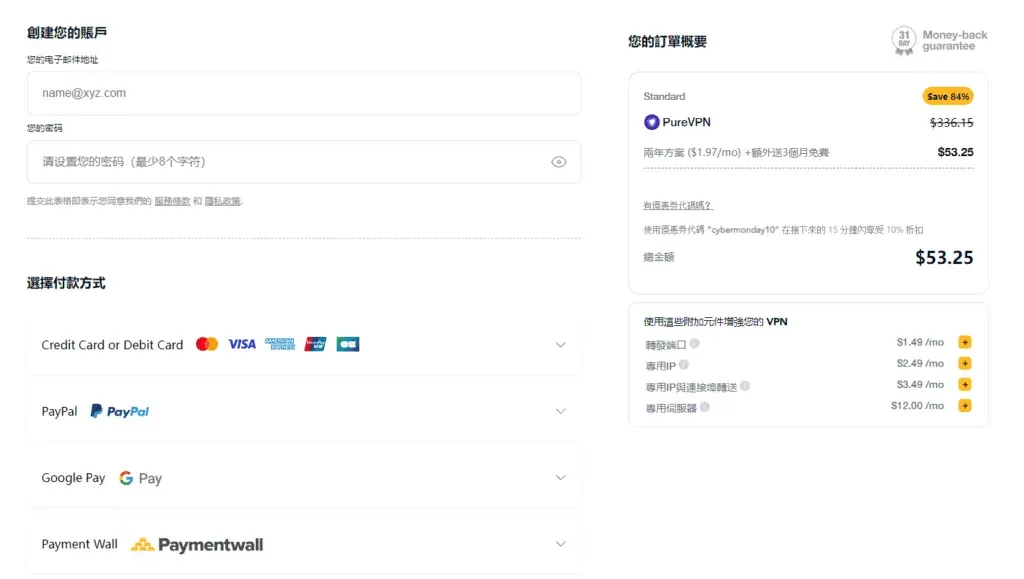The image size is (1024, 579).
Task: Click the Google Pay logo
Action: (140, 478)
